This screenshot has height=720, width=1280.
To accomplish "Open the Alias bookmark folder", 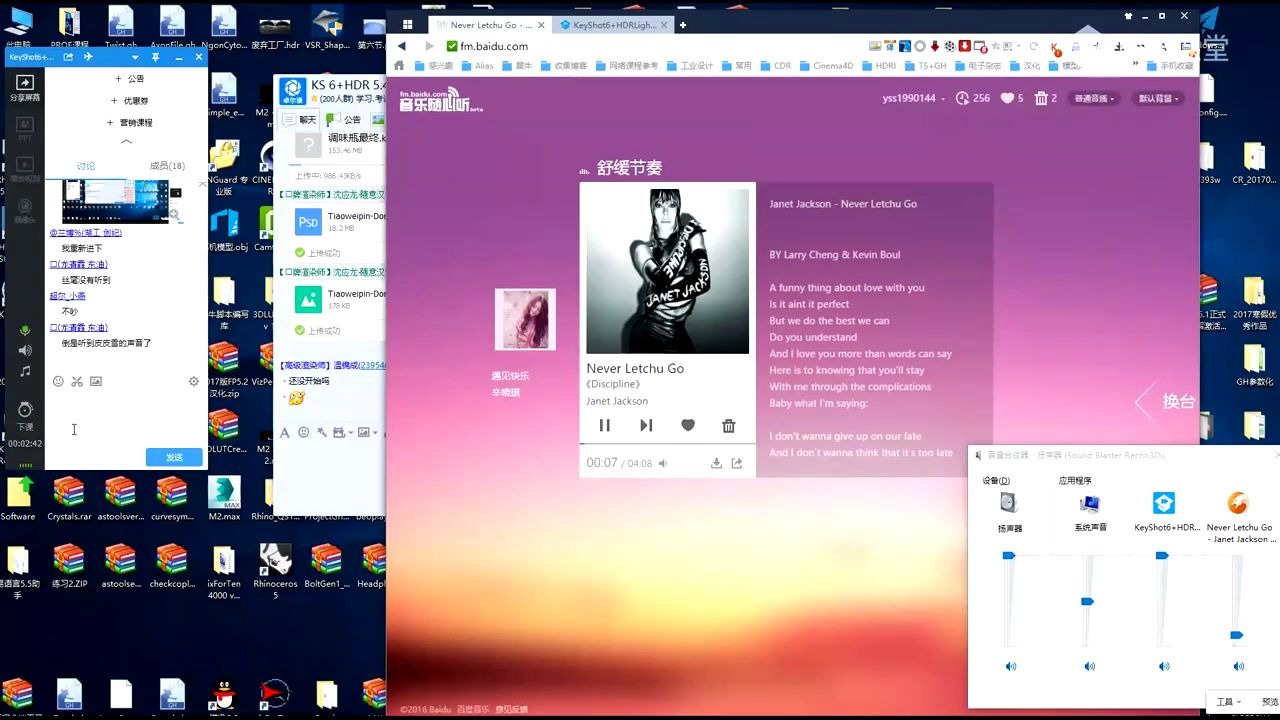I will pyautogui.click(x=476, y=66).
